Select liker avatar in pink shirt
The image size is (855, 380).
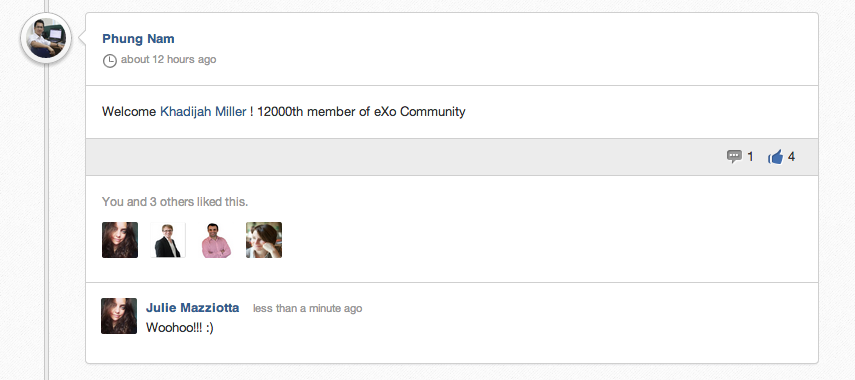click(216, 240)
